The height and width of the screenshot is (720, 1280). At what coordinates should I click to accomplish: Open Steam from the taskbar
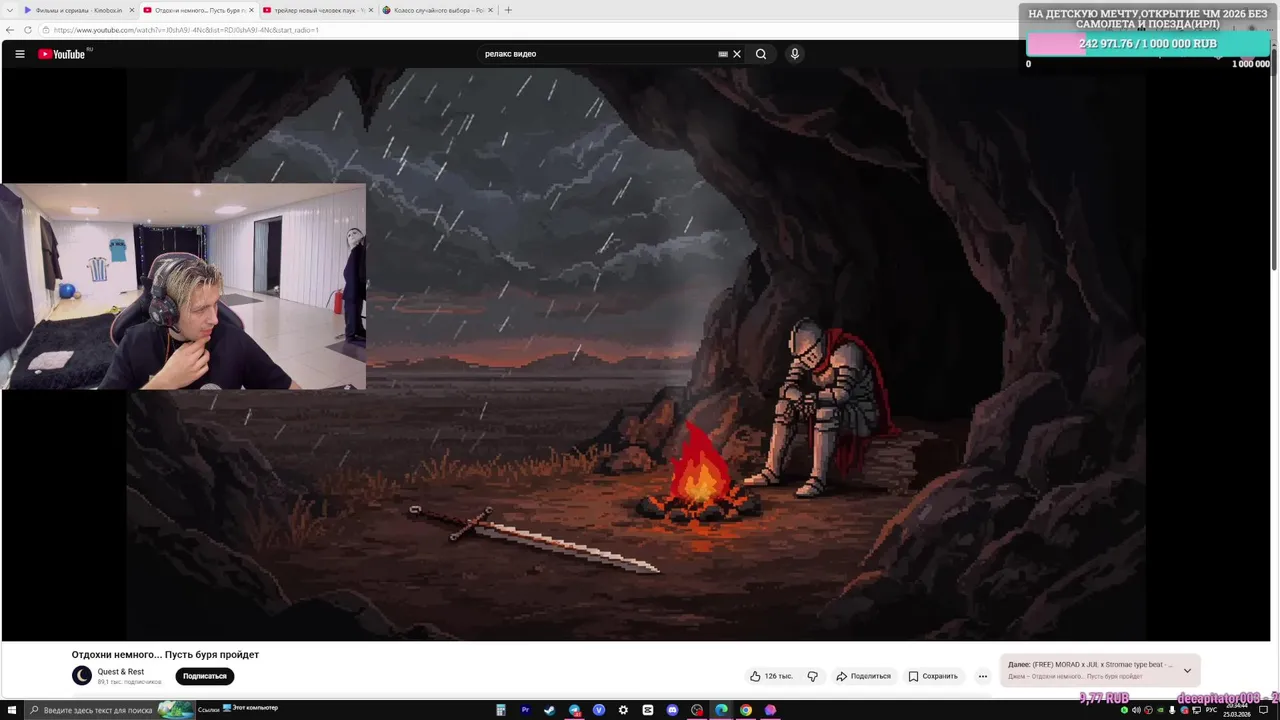pyautogui.click(x=550, y=710)
